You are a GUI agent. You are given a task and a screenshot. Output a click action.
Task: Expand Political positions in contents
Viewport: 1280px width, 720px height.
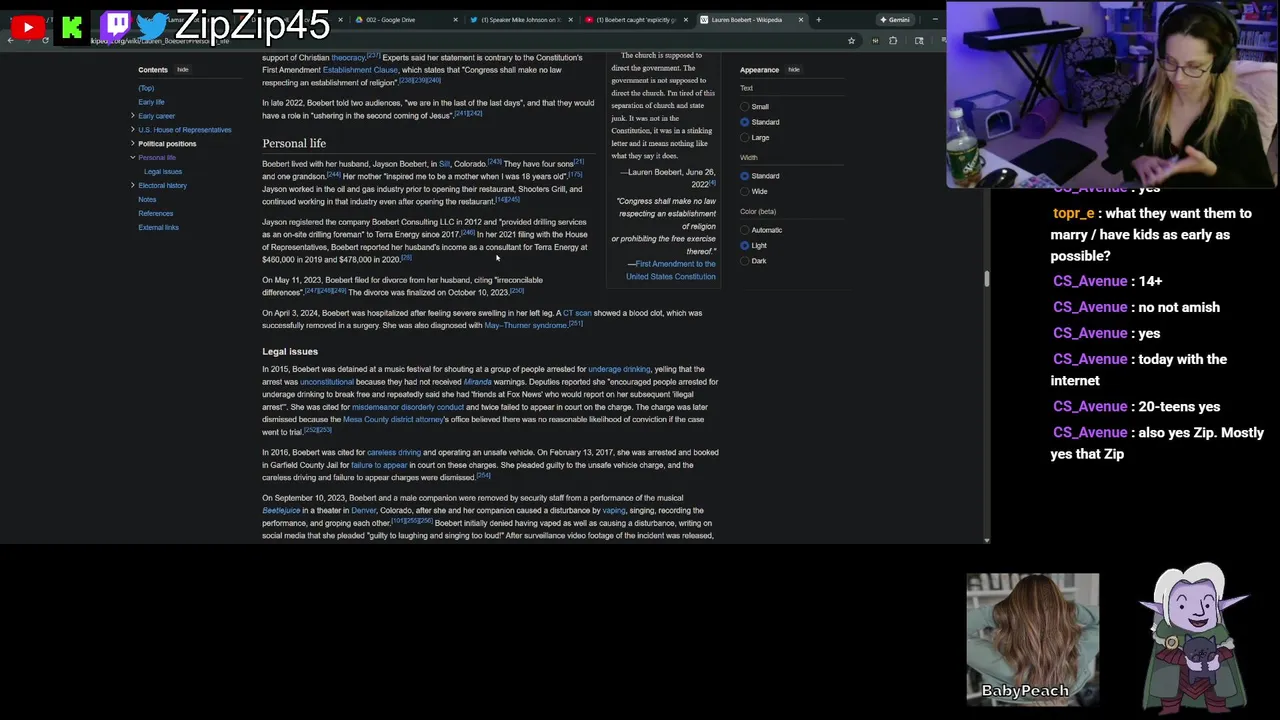(x=133, y=144)
